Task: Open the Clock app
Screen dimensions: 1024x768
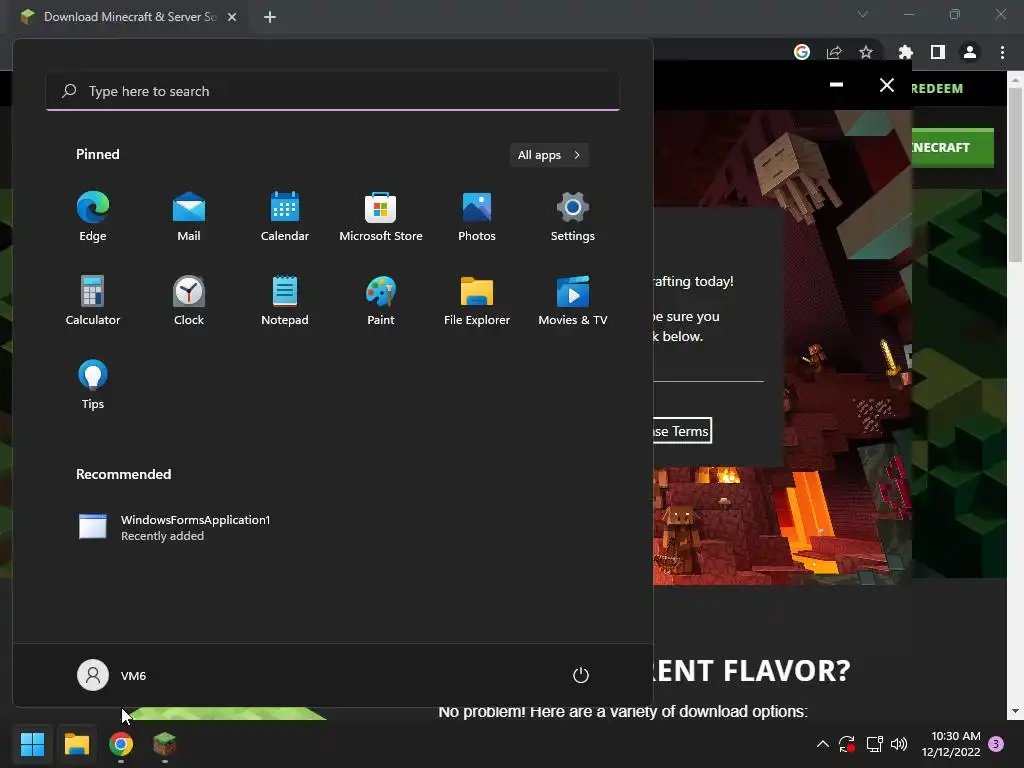Action: pos(189,300)
